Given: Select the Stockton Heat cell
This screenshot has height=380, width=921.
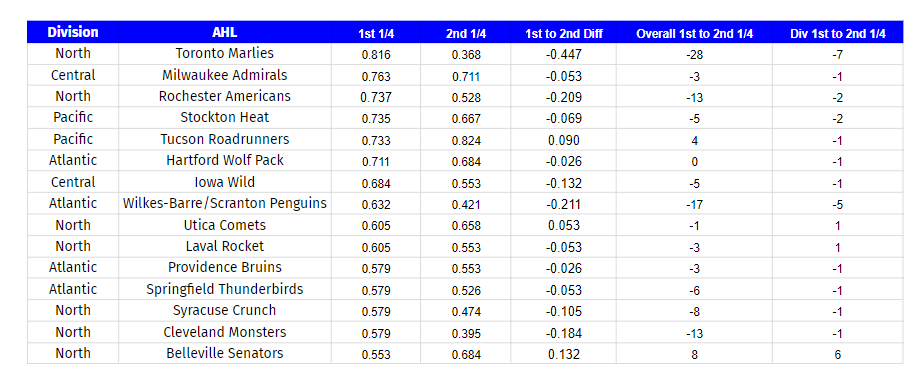Looking at the screenshot, I should click(225, 117).
